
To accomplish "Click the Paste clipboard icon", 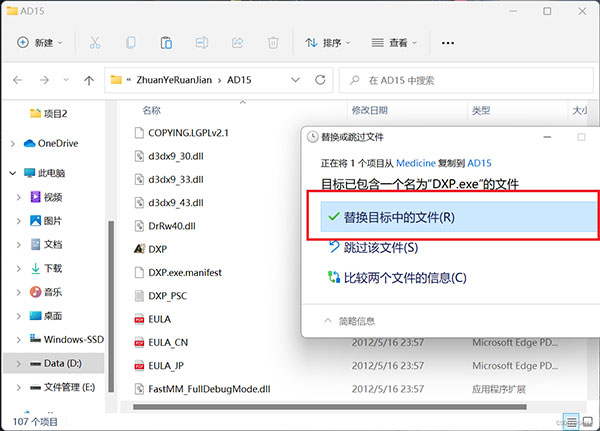I will pyautogui.click(x=166, y=42).
